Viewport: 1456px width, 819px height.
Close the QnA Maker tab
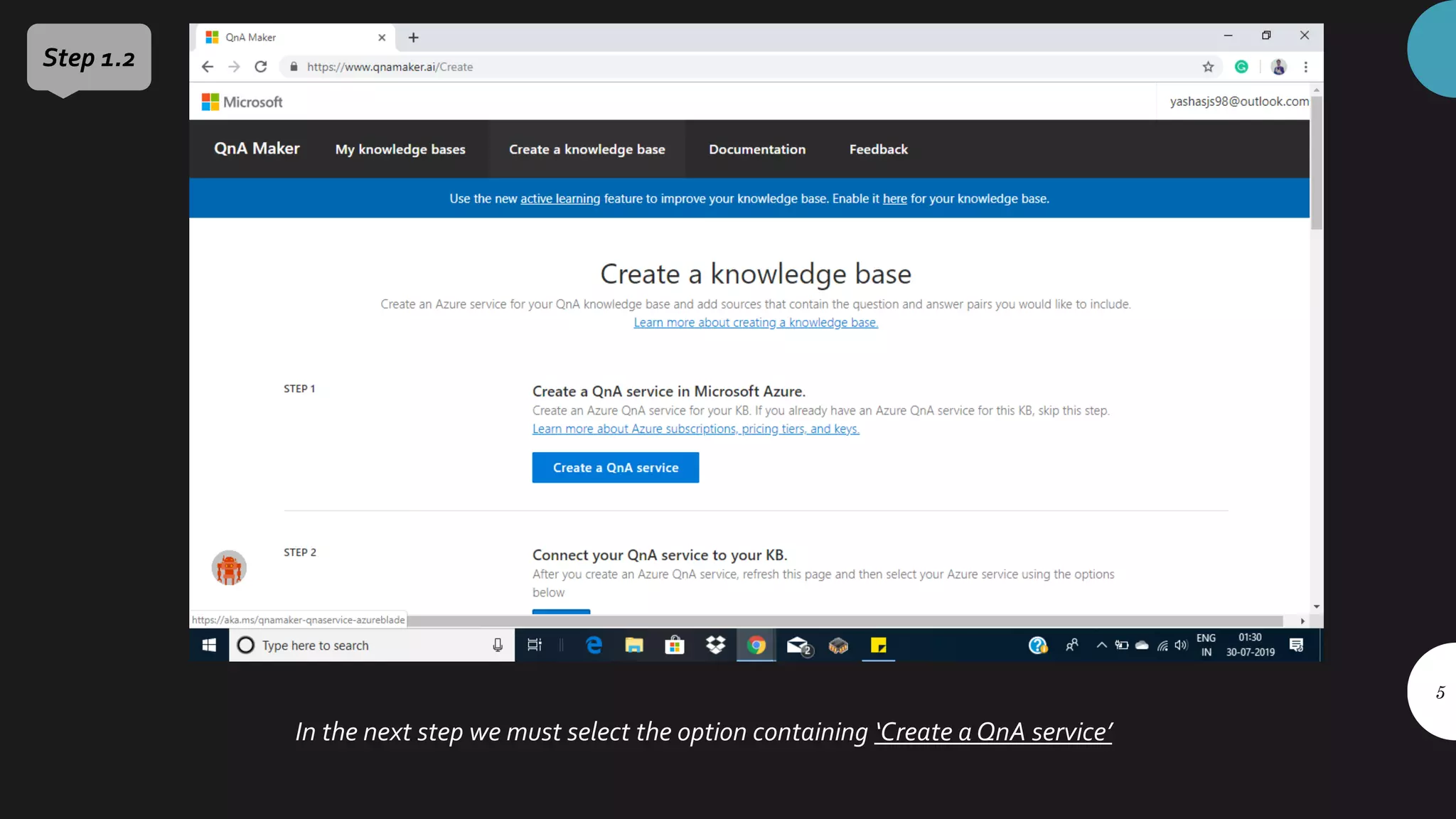pyautogui.click(x=382, y=38)
